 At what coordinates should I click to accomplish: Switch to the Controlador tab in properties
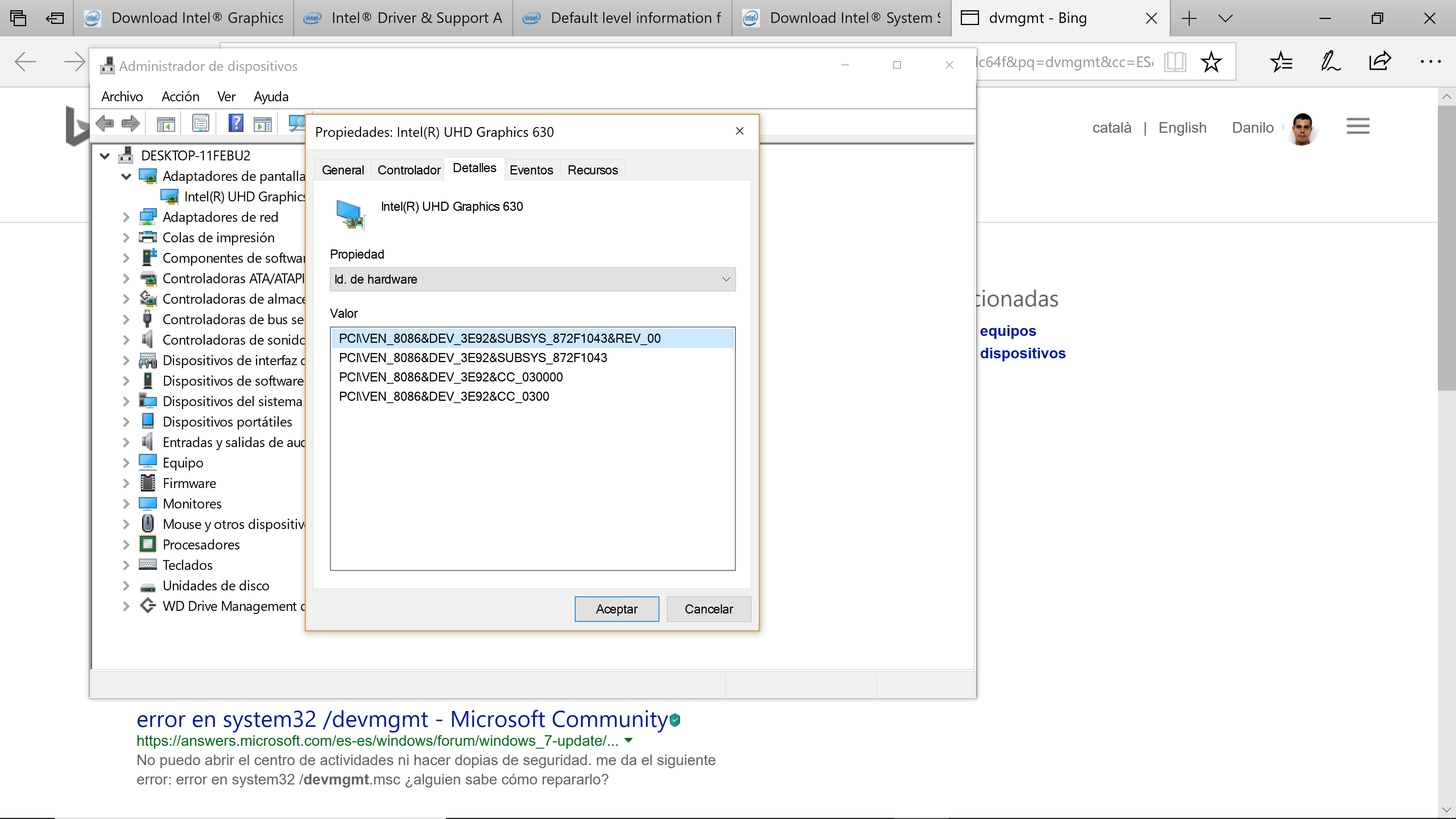tap(409, 169)
